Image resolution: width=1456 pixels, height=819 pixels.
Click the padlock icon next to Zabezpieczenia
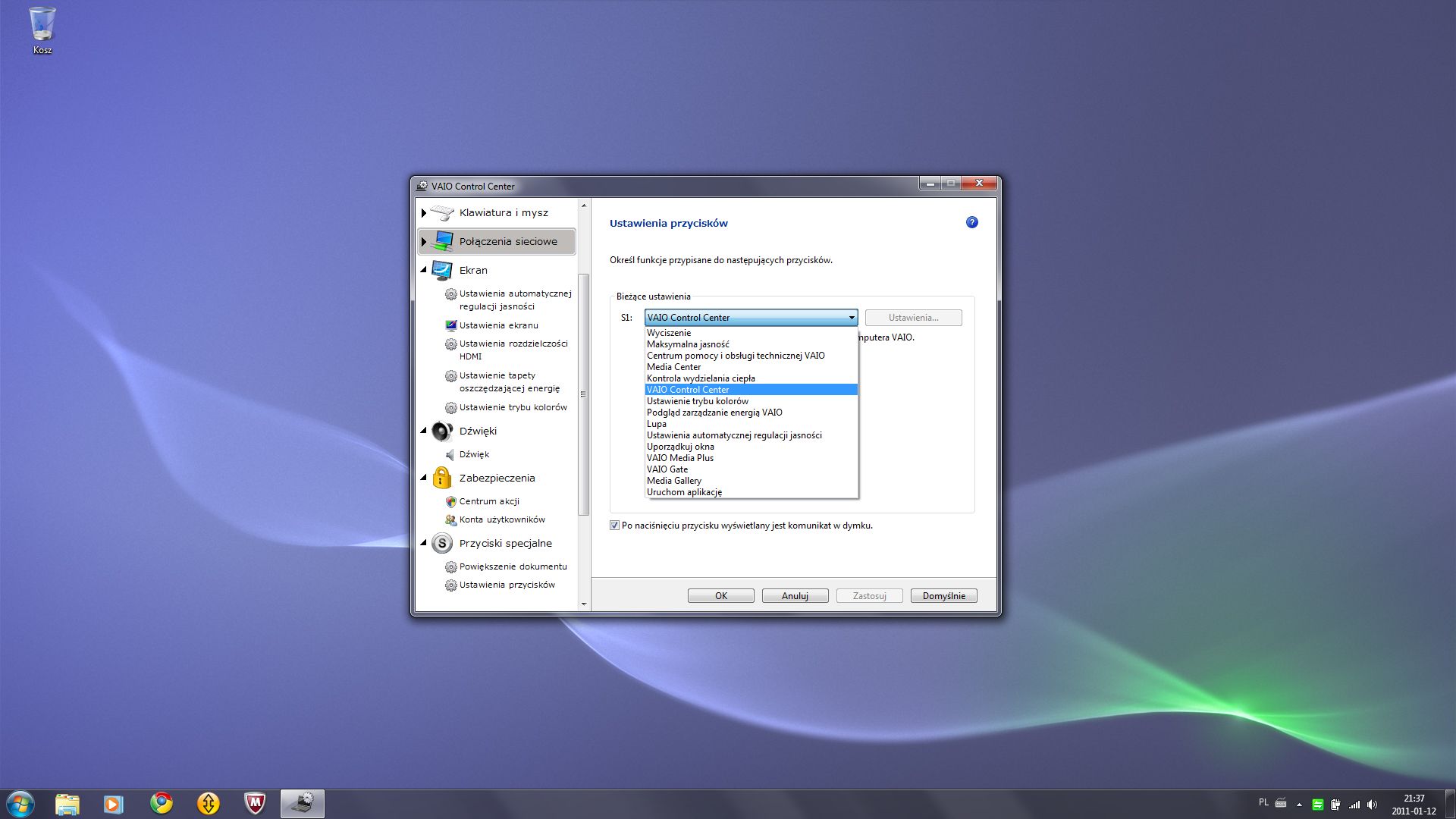(442, 478)
